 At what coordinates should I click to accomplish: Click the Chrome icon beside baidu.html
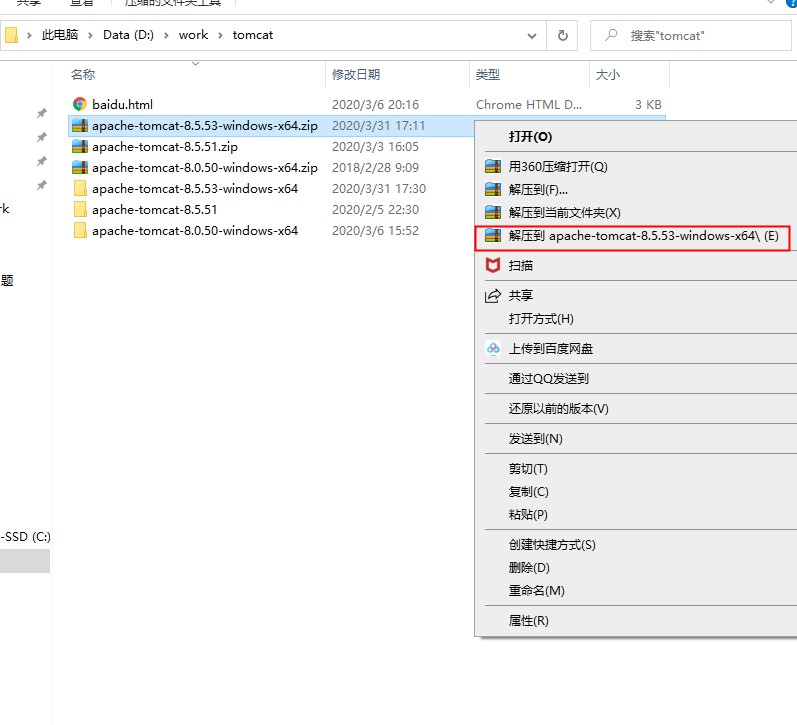coord(80,104)
